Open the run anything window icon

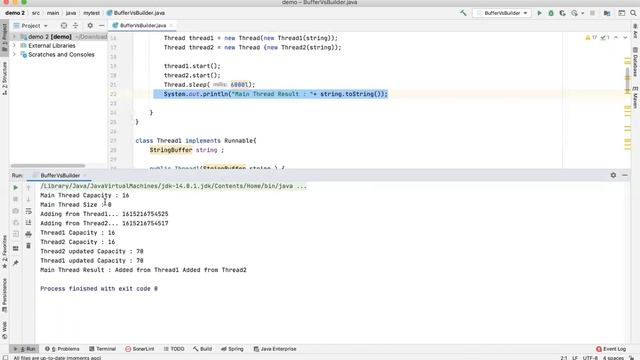[x=621, y=13]
